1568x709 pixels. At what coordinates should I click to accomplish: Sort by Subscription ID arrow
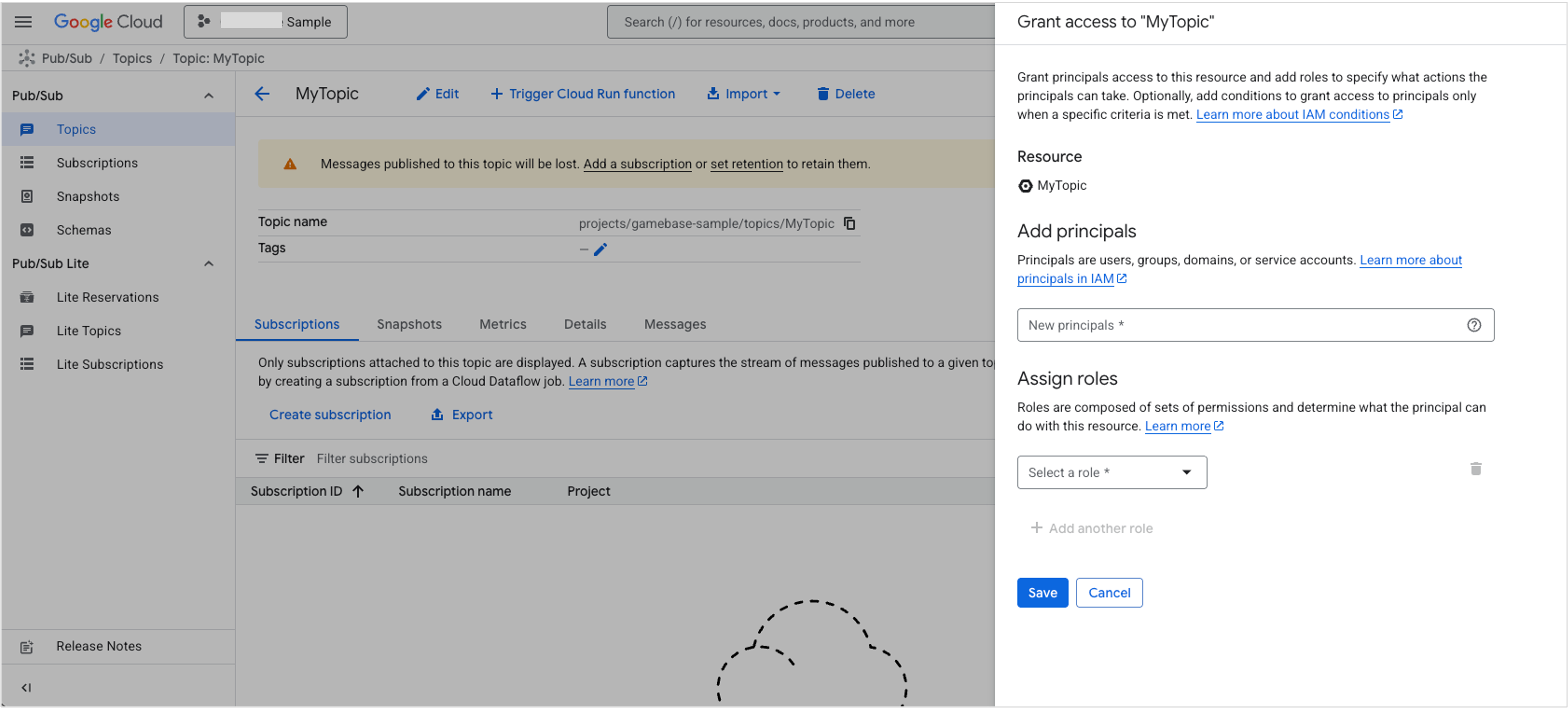[358, 492]
